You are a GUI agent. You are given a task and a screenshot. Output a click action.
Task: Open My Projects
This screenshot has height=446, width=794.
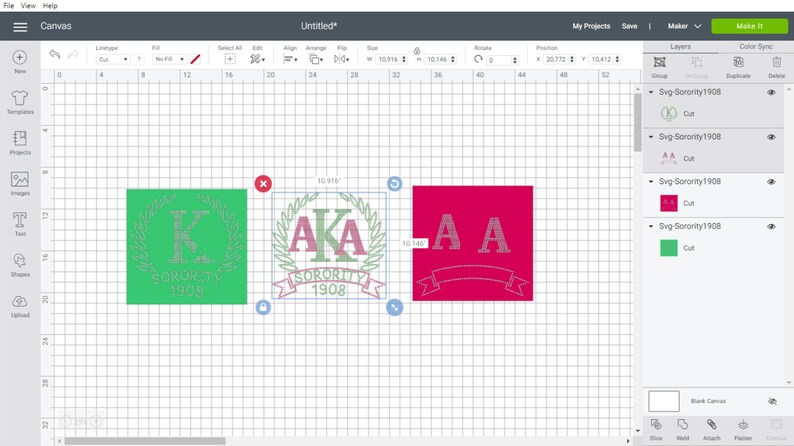(591, 26)
